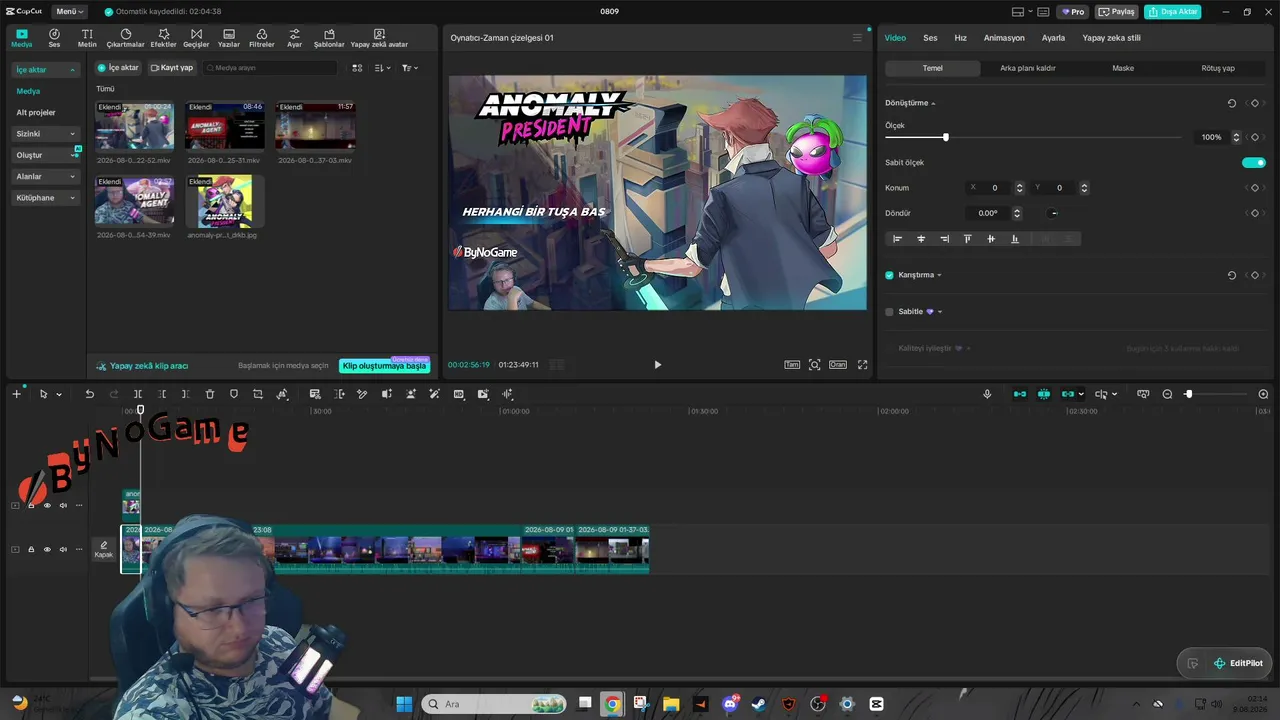The height and width of the screenshot is (720, 1280).
Task: Open the Arka planı kaldır sub-tab
Action: click(x=1028, y=68)
